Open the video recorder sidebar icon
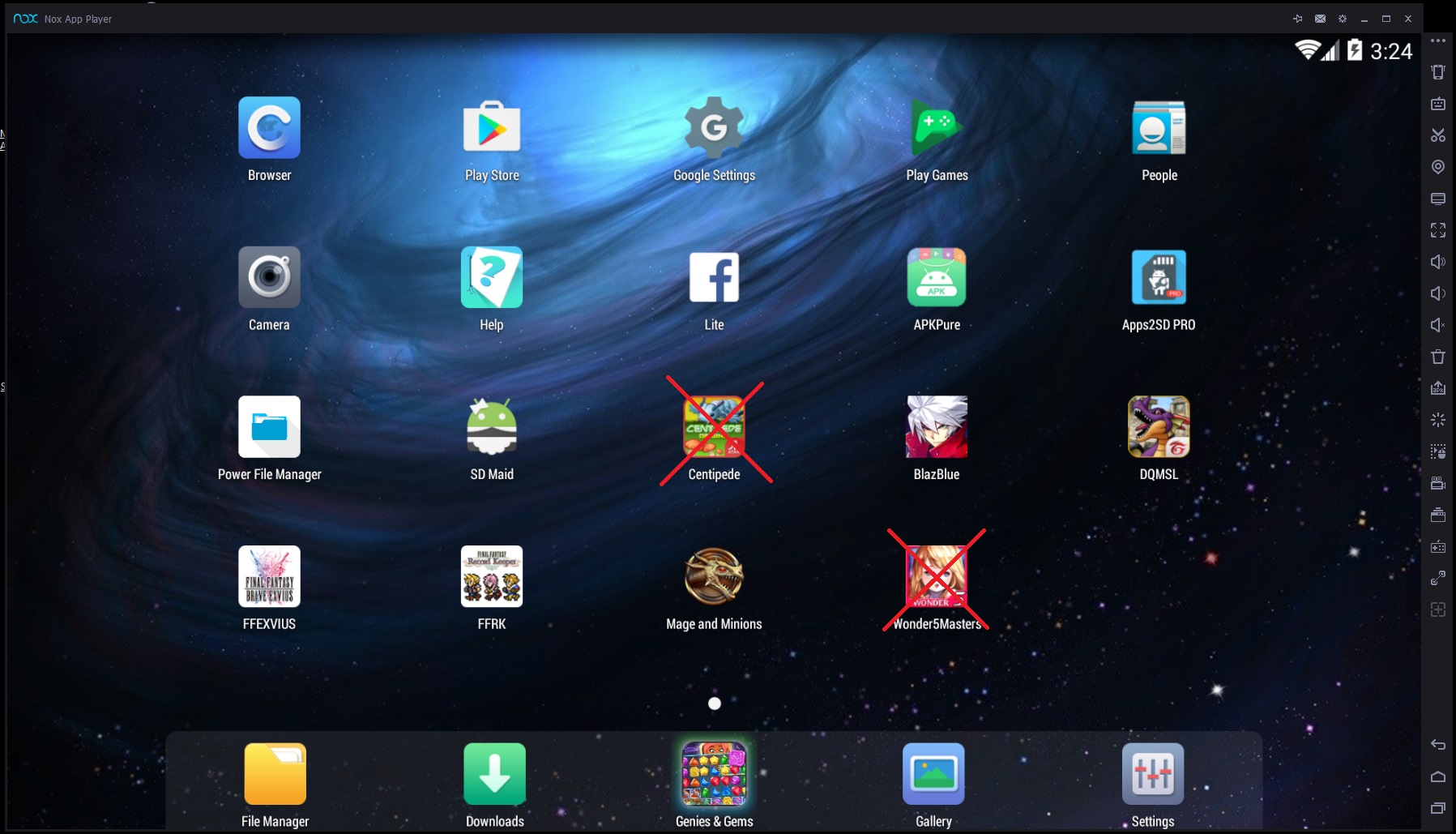The image size is (1456, 834). click(x=1438, y=483)
